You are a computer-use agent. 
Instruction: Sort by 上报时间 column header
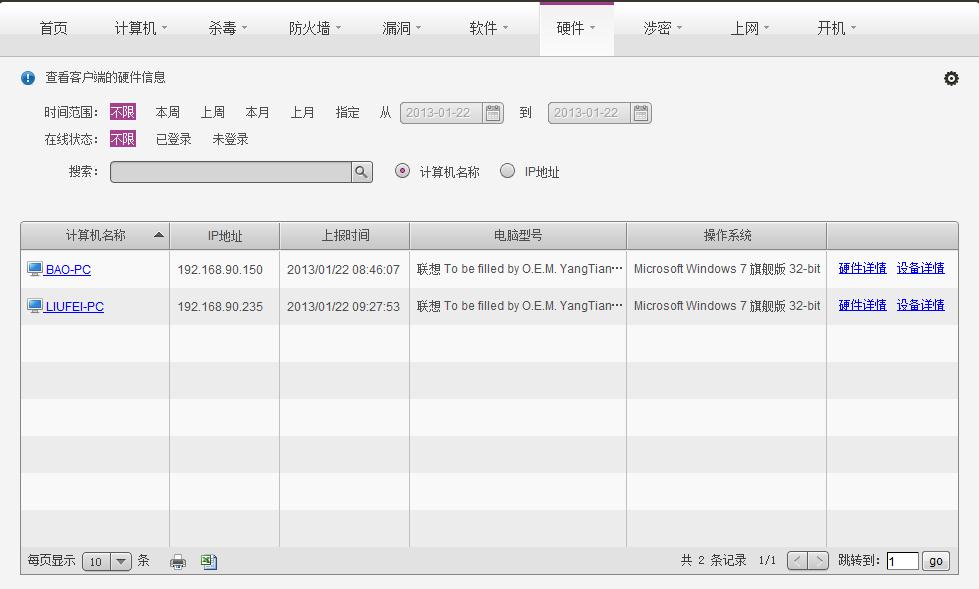345,235
